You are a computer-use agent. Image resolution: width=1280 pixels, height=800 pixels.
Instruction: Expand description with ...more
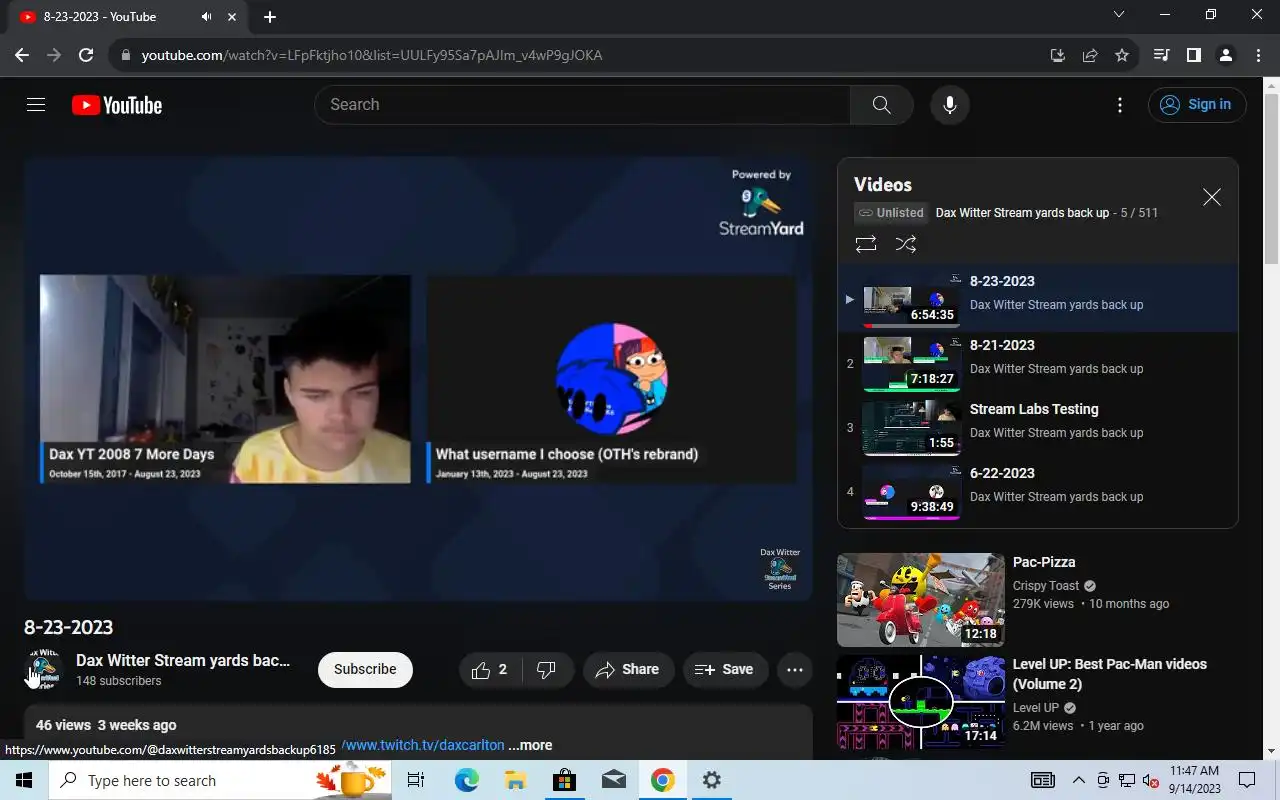point(530,745)
